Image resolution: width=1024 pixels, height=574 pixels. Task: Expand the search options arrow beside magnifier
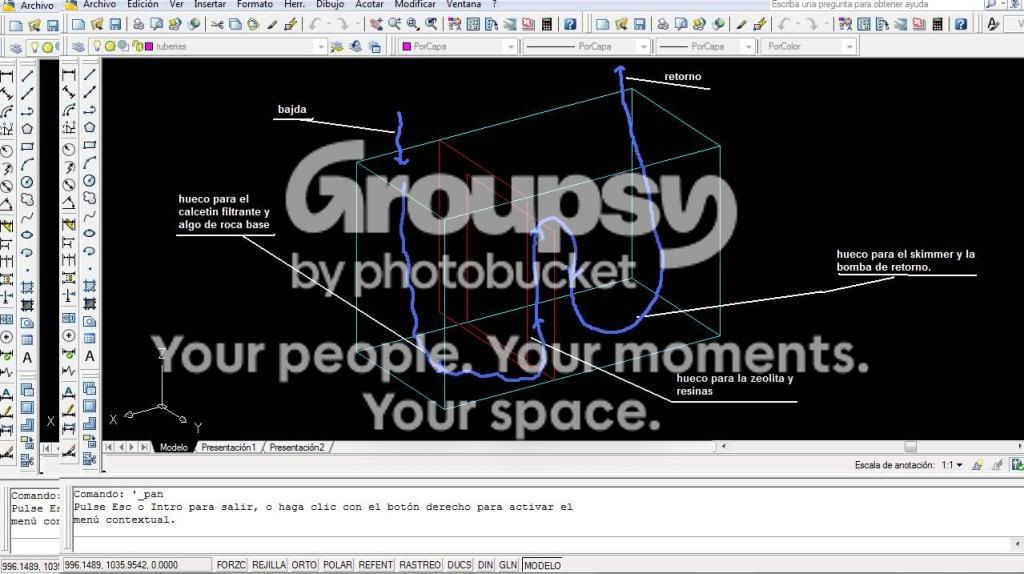pos(1003,4)
